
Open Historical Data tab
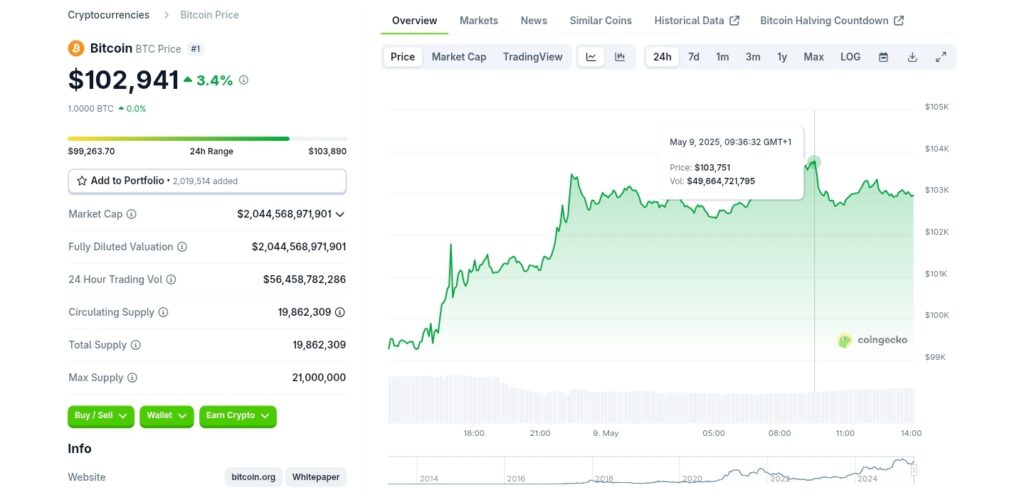coord(697,20)
